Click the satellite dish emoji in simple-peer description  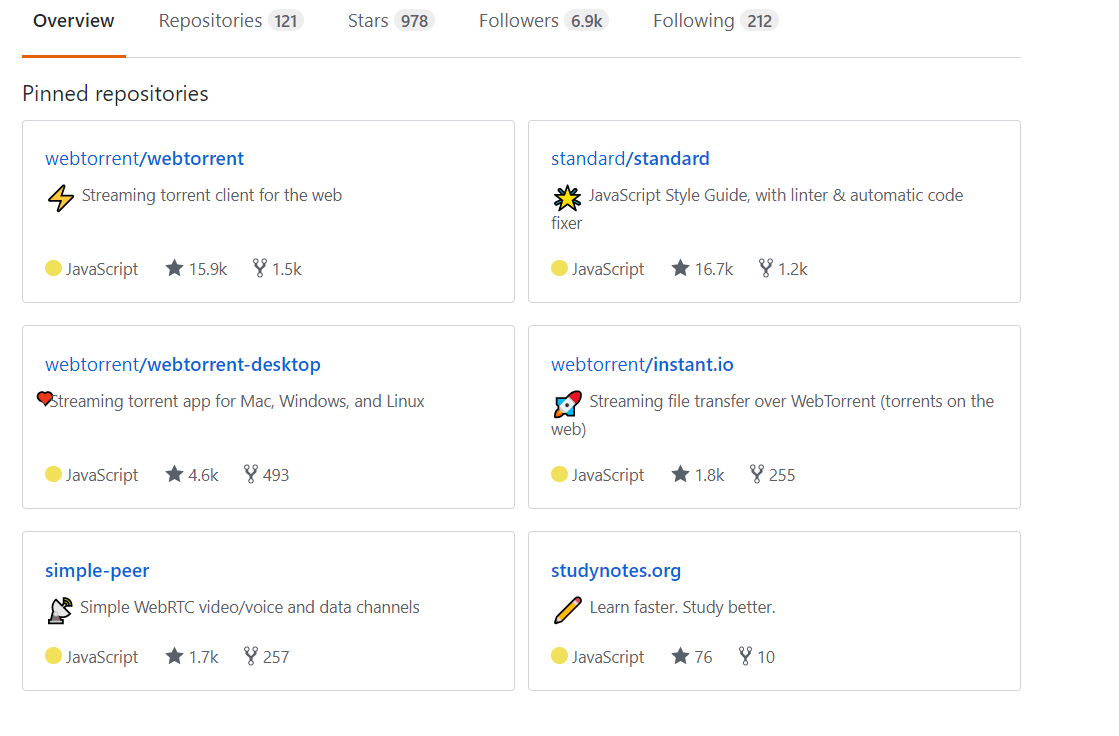60,610
